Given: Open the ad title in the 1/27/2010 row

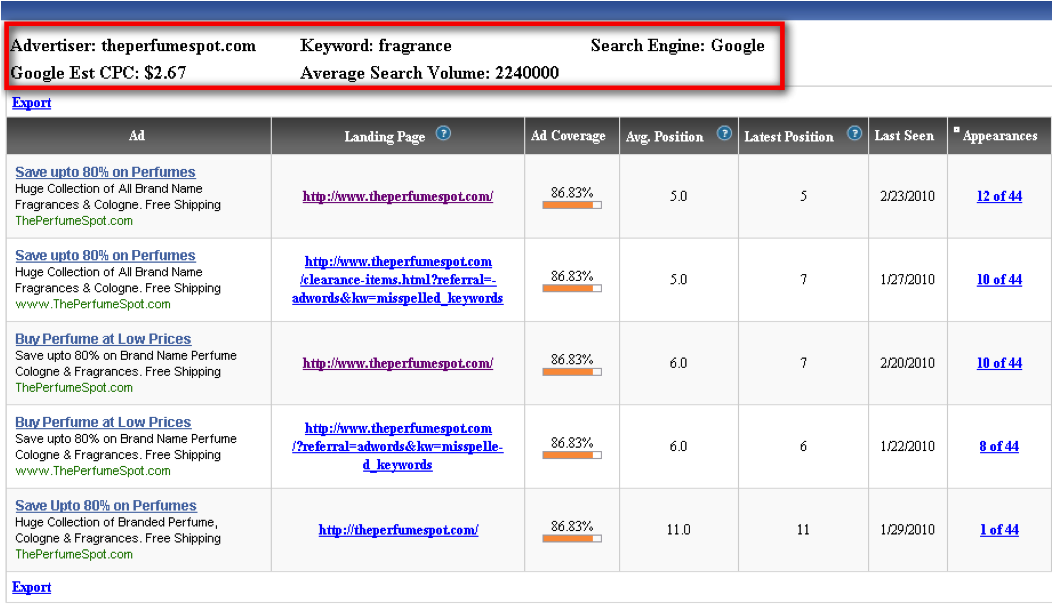Looking at the screenshot, I should pos(105,255).
